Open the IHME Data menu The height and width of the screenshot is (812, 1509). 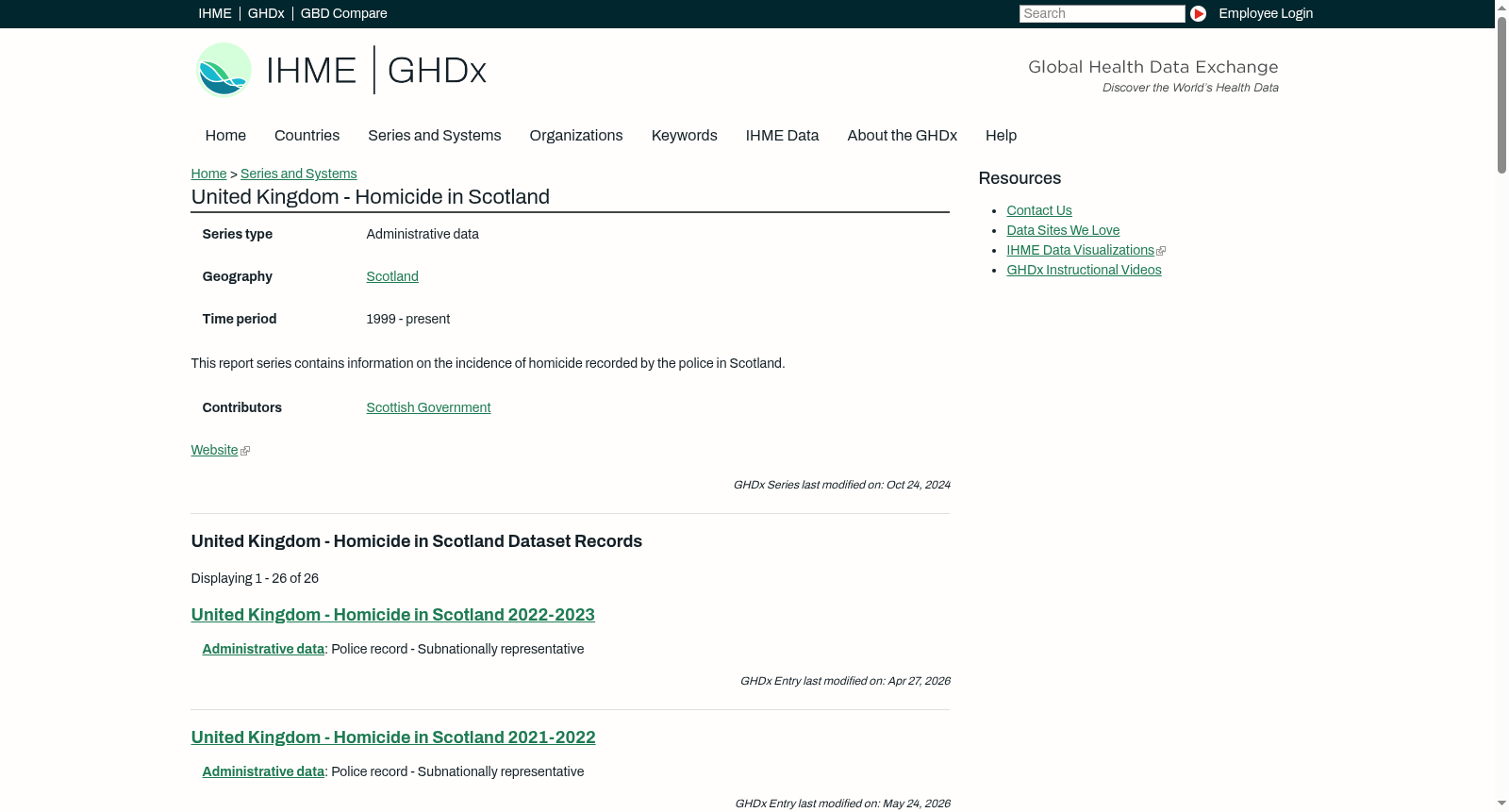[782, 136]
